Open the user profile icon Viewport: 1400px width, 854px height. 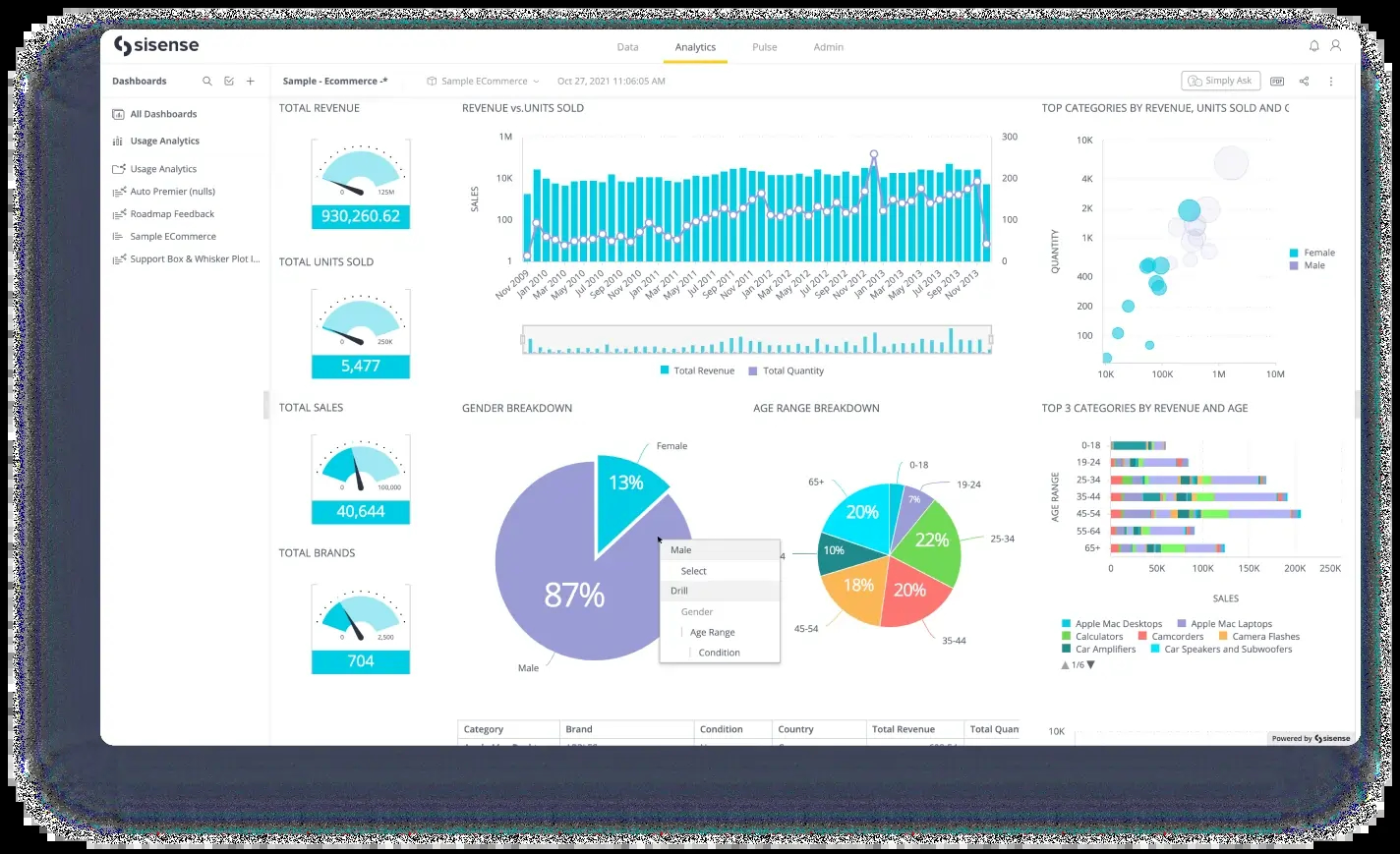pos(1335,46)
